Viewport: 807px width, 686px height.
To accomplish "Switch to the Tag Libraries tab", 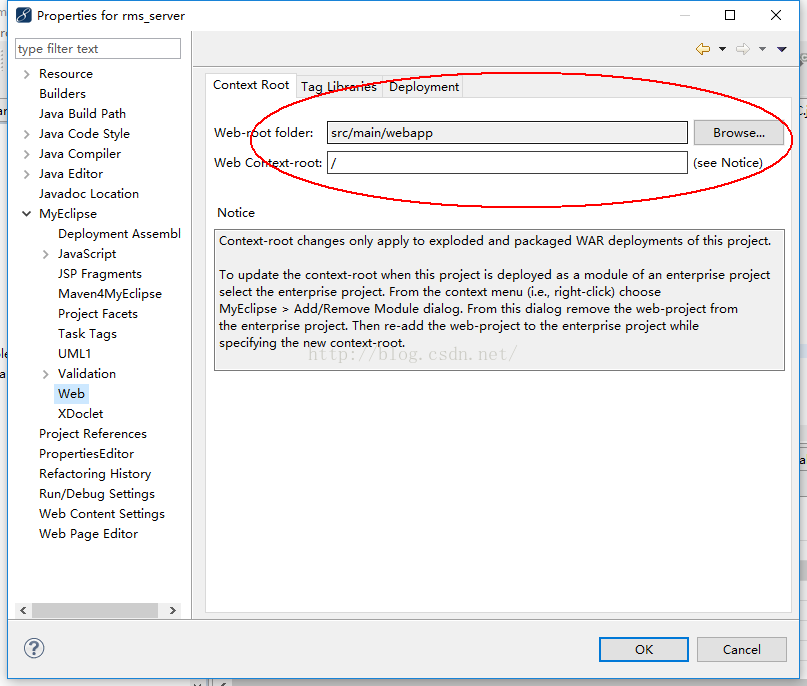I will [339, 87].
